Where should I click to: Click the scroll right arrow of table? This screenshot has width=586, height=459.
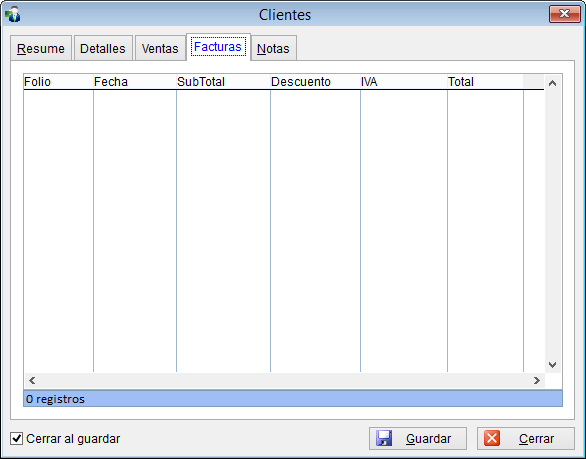tap(537, 381)
